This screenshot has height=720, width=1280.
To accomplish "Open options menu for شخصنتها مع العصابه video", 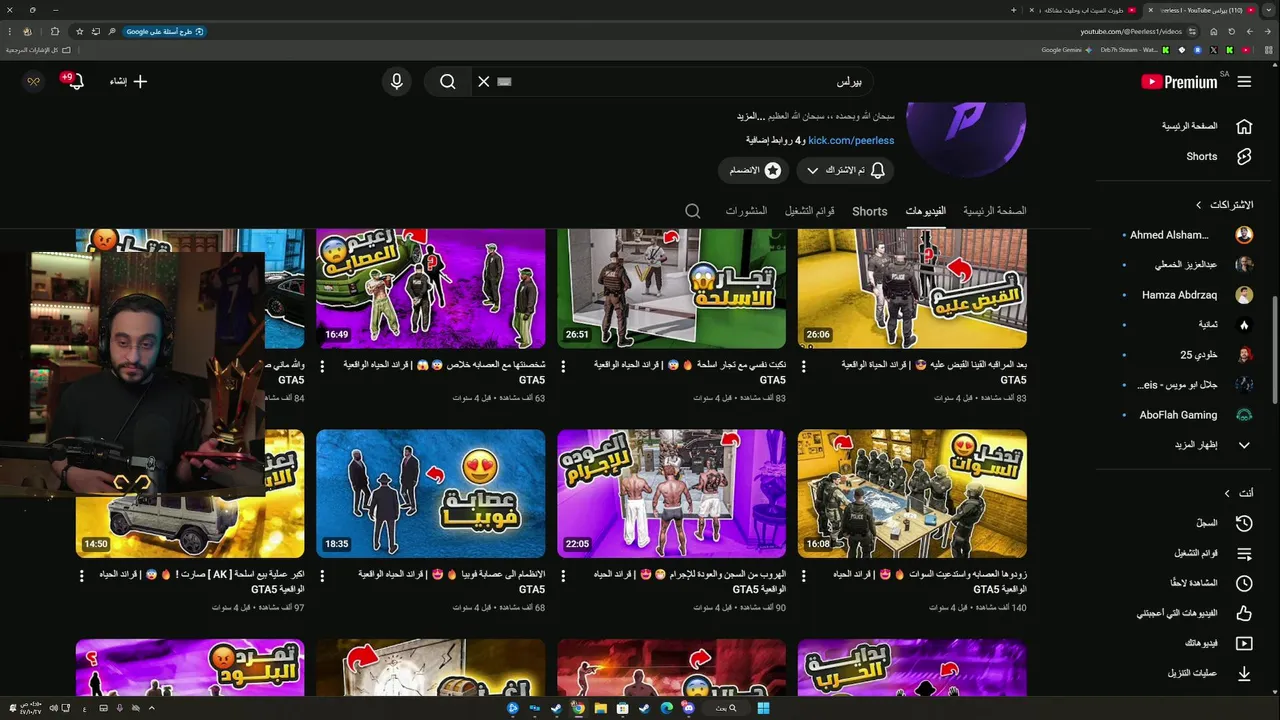I will 322,366.
